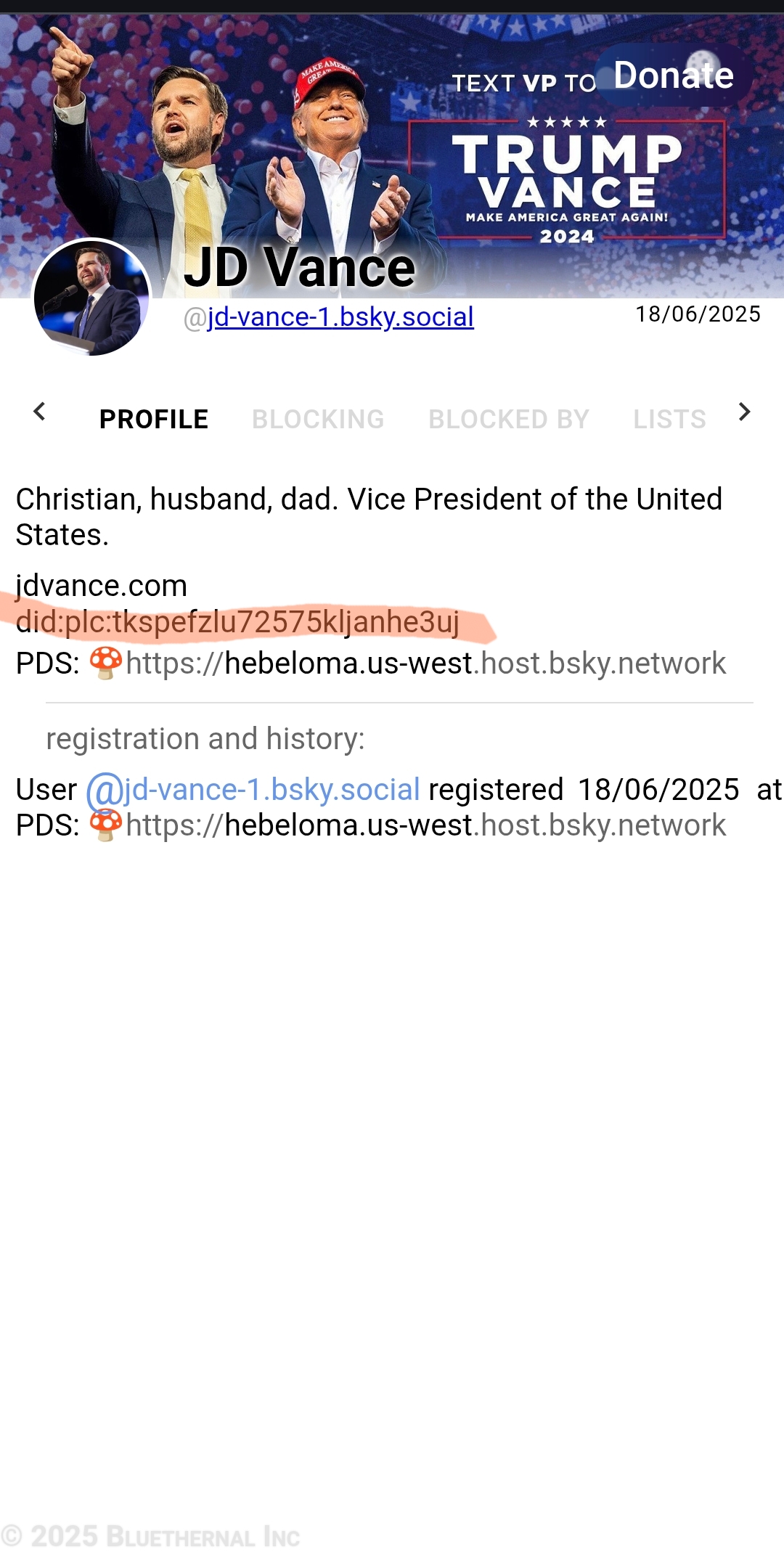Click the highlighted did:plc identifier
Screen dimensions: 784x1568
[x=237, y=623]
